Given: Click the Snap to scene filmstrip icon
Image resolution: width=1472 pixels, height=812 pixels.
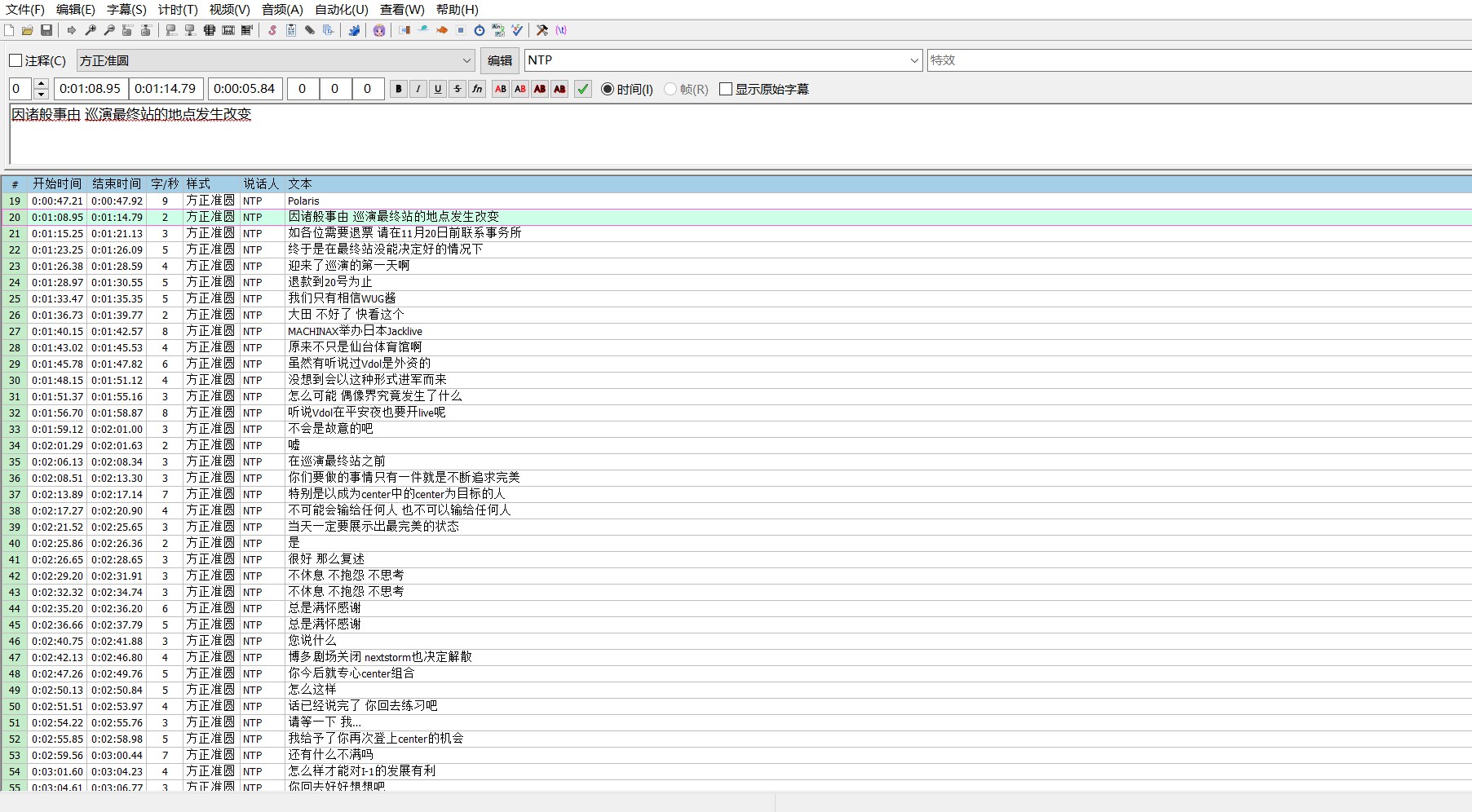Looking at the screenshot, I should pos(228,30).
